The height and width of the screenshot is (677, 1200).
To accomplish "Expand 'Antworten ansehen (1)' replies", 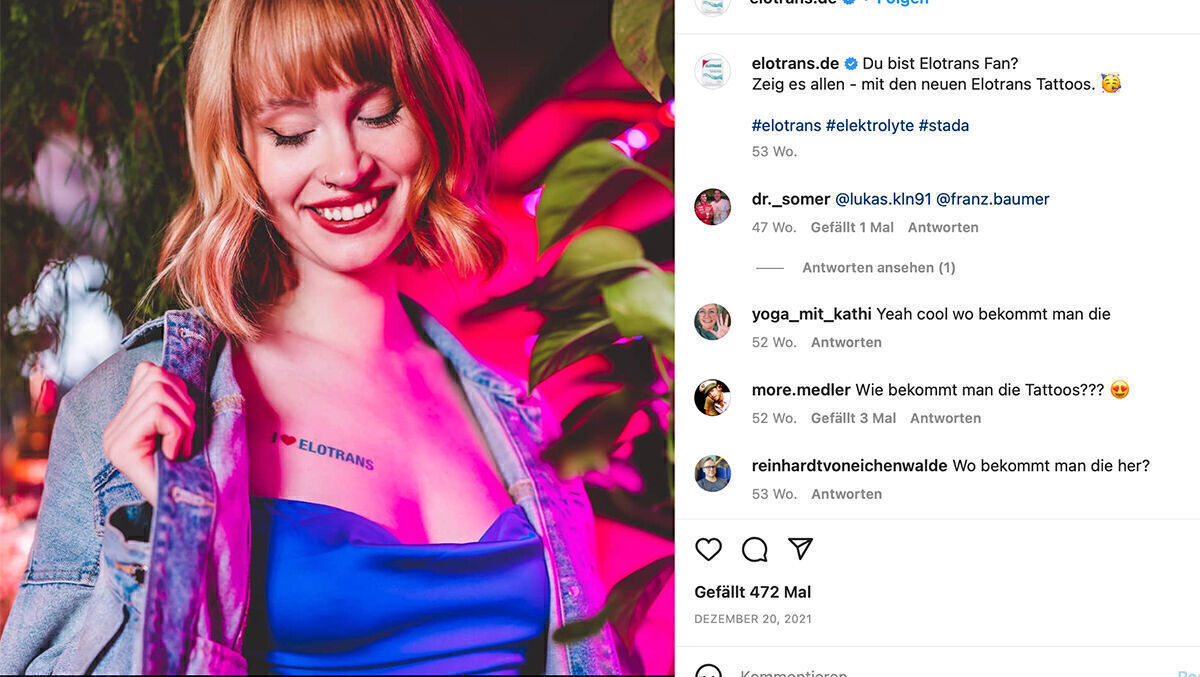I will pos(878,268).
